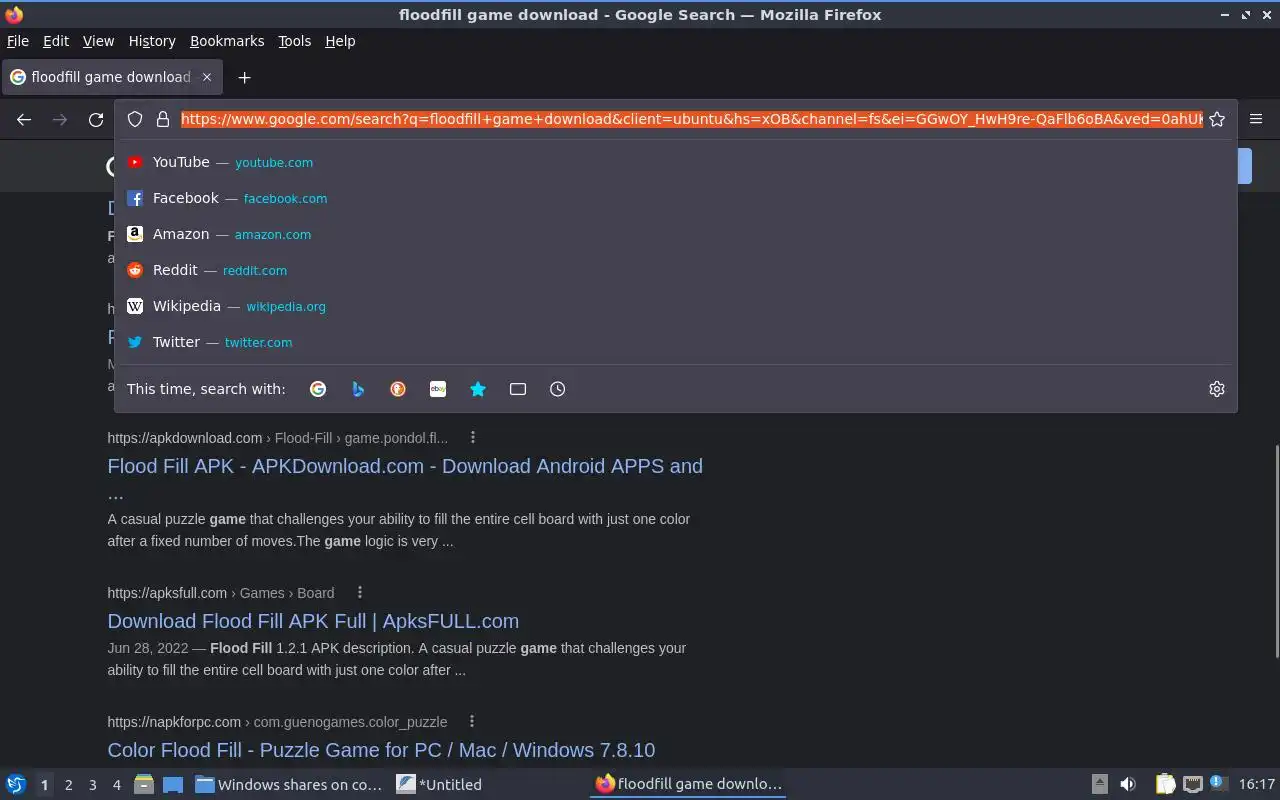Show site security padlock info
The height and width of the screenshot is (800, 1280).
coord(163,119)
